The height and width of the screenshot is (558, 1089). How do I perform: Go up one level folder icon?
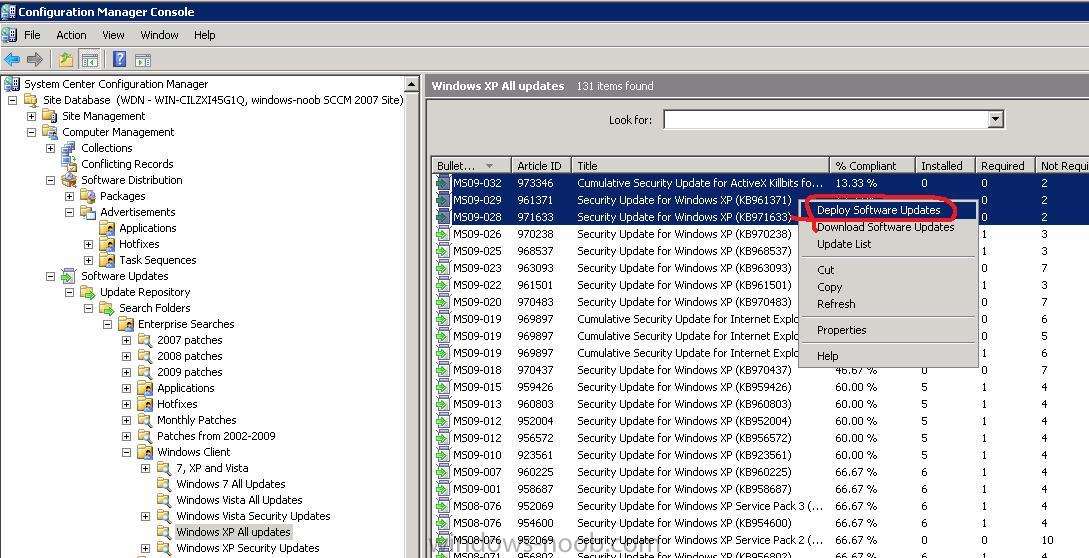(x=65, y=60)
